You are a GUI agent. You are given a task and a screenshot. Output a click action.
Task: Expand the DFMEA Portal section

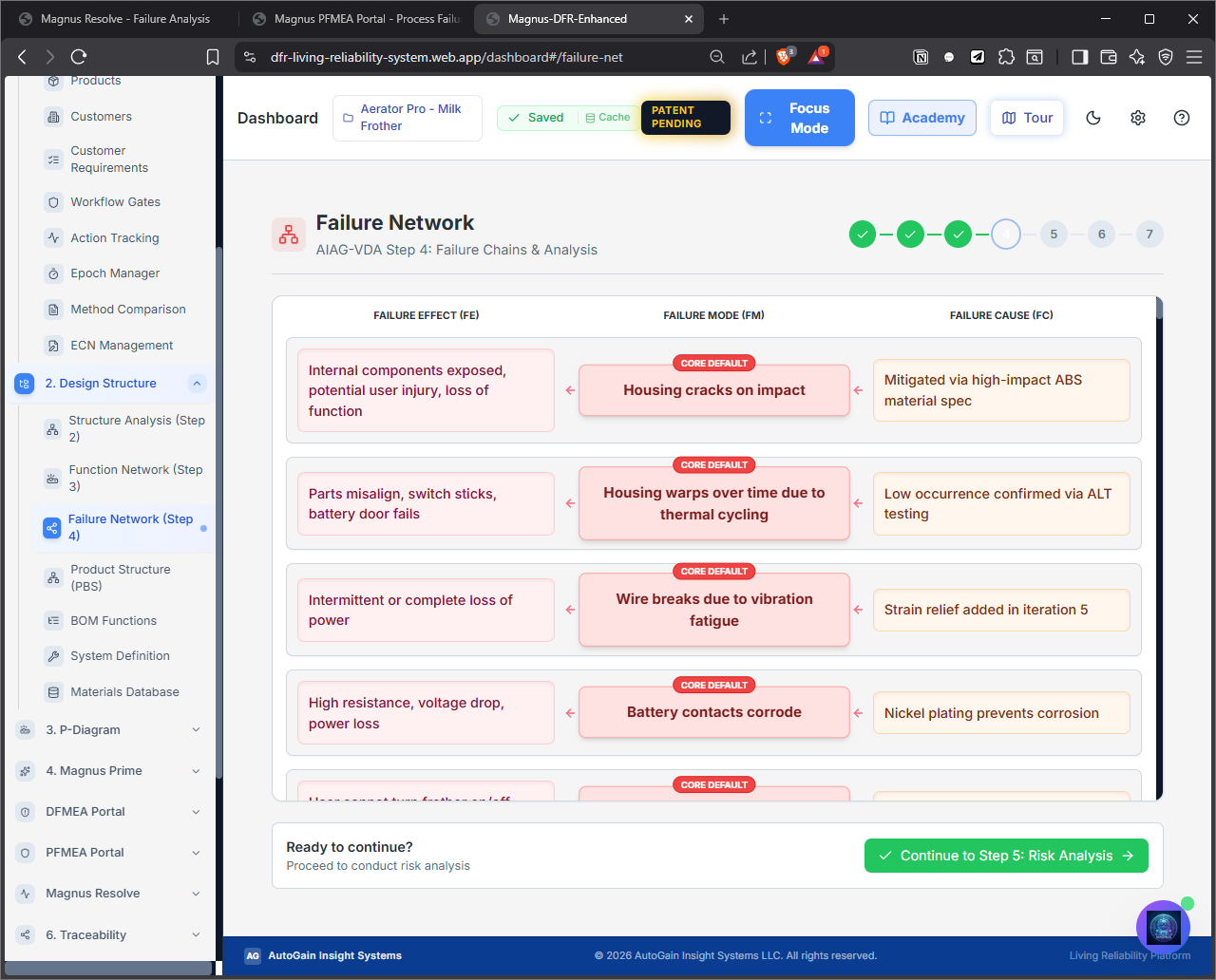tap(197, 812)
